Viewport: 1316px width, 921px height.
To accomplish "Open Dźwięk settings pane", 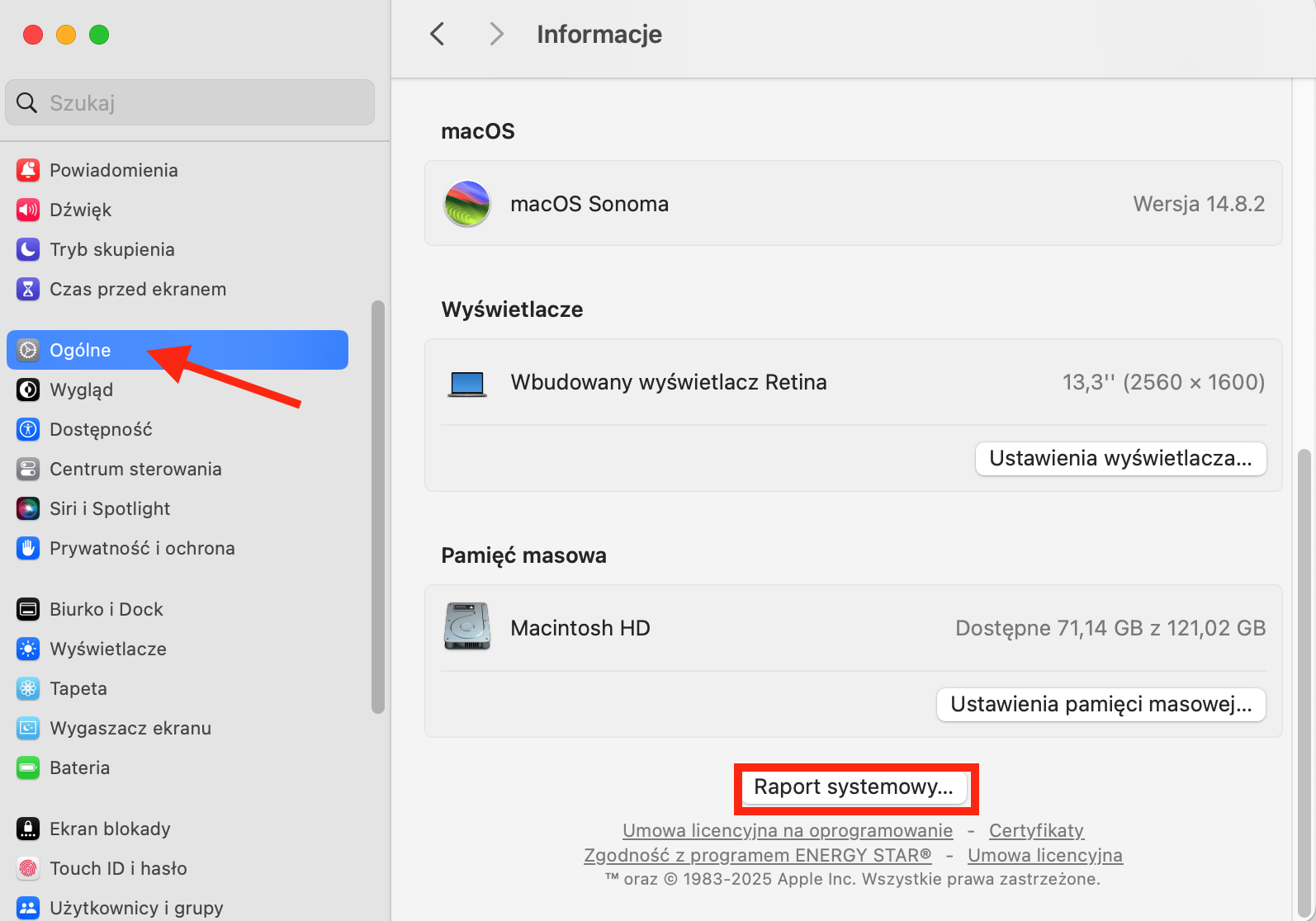I will click(178, 210).
